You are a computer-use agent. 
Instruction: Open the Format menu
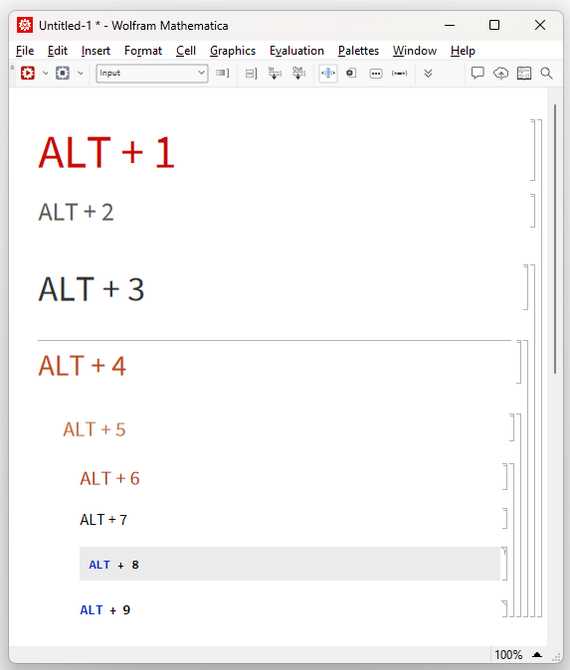(143, 51)
